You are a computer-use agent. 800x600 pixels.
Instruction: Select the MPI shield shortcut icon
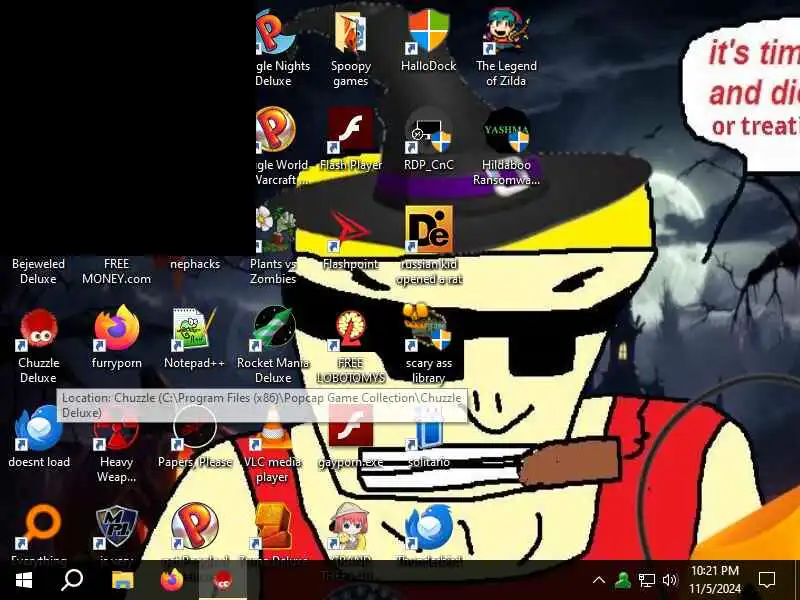tap(116, 527)
